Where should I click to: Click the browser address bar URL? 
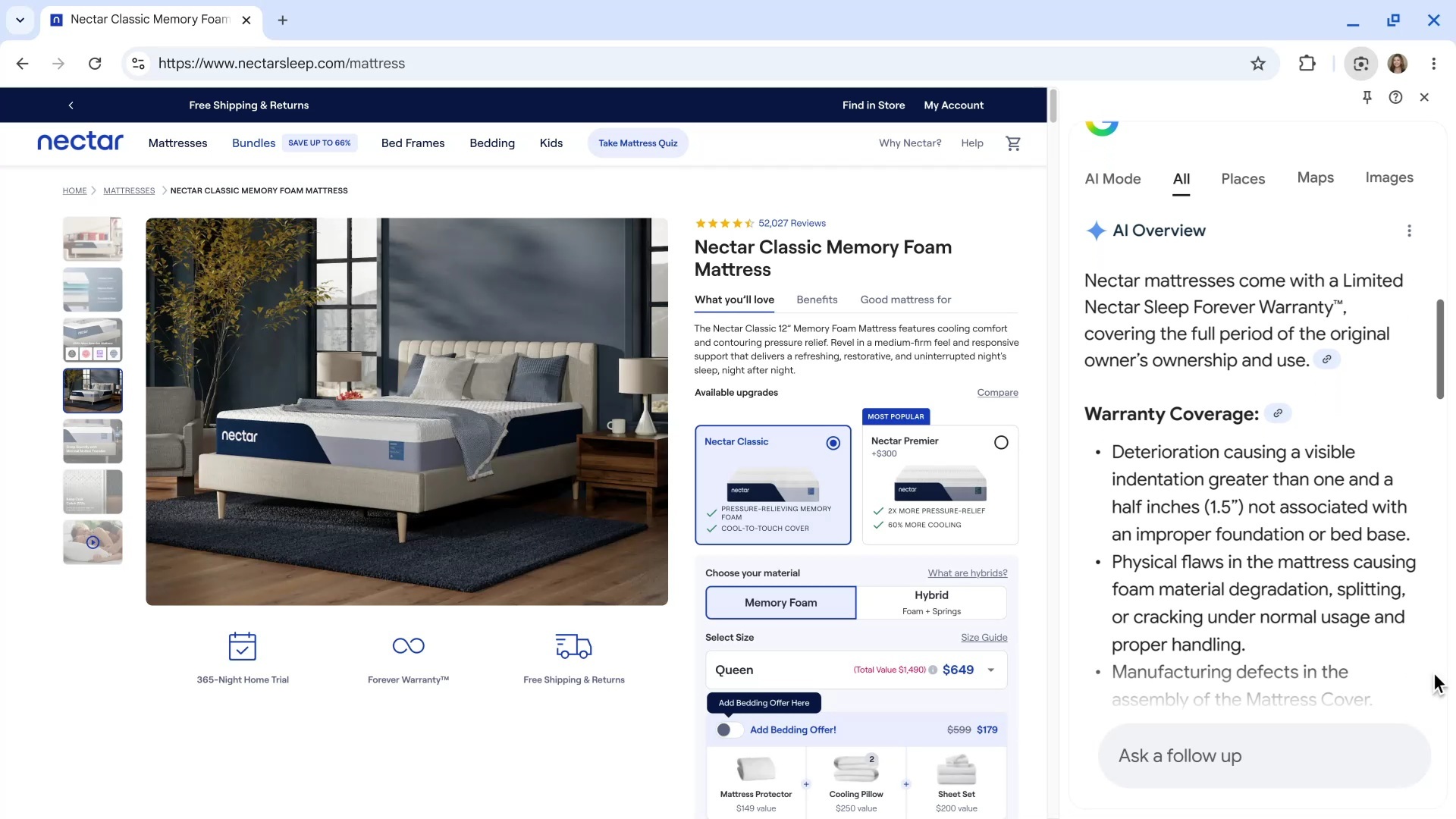click(281, 64)
